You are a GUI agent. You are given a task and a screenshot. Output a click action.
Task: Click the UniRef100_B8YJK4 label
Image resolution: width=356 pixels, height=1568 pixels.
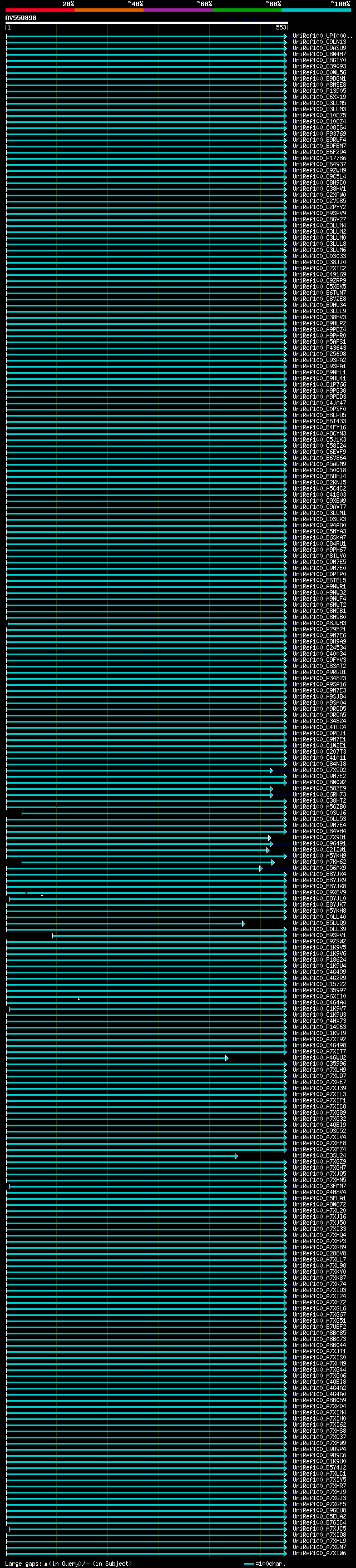319,874
